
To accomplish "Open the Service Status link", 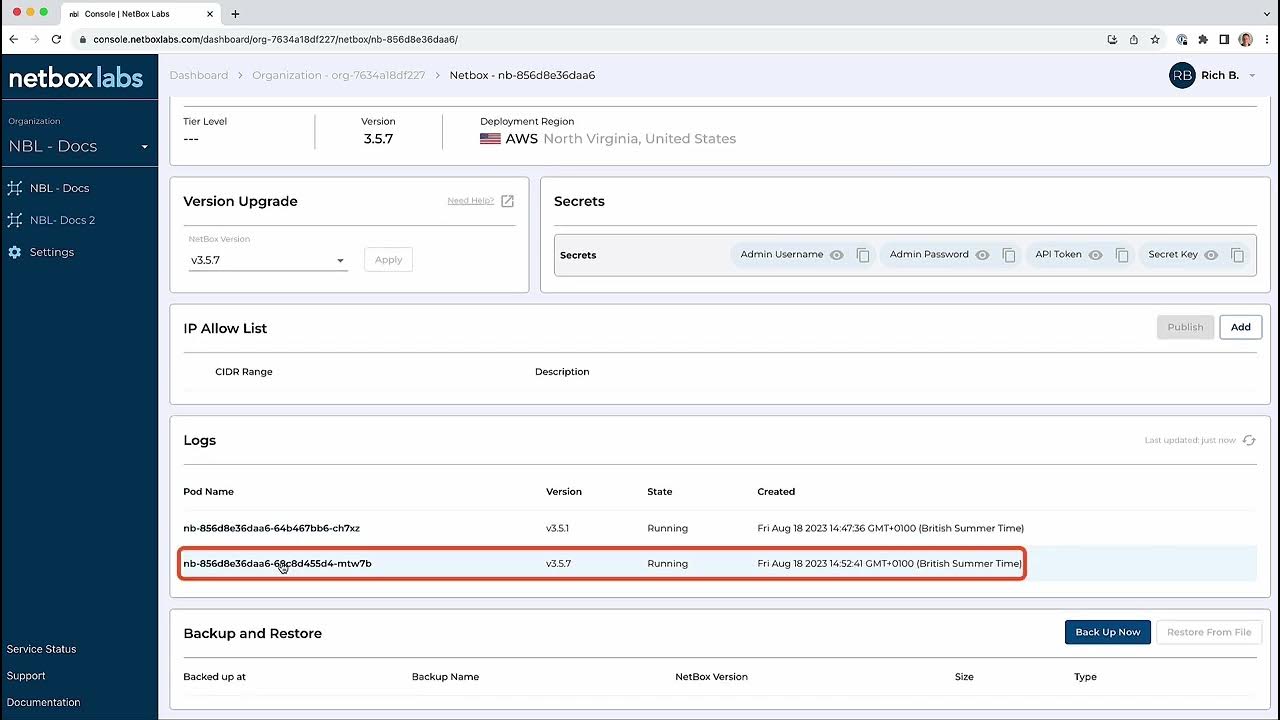I will pyautogui.click(x=41, y=649).
